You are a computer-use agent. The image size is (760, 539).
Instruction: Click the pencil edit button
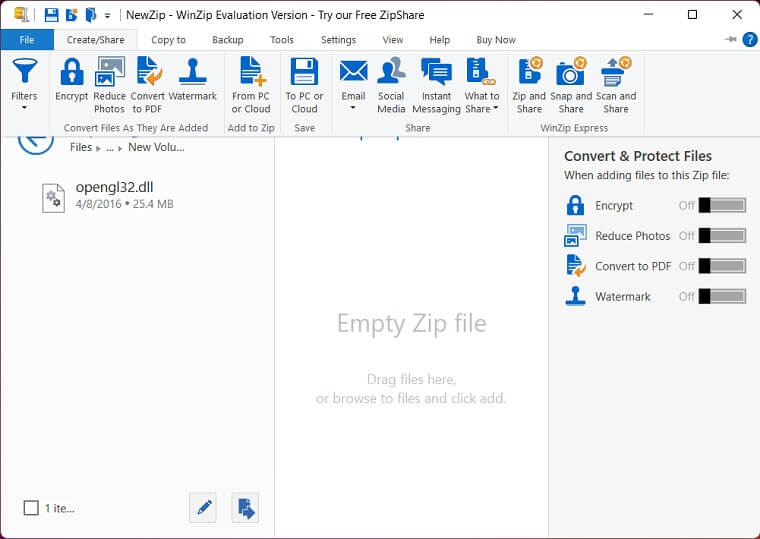203,508
